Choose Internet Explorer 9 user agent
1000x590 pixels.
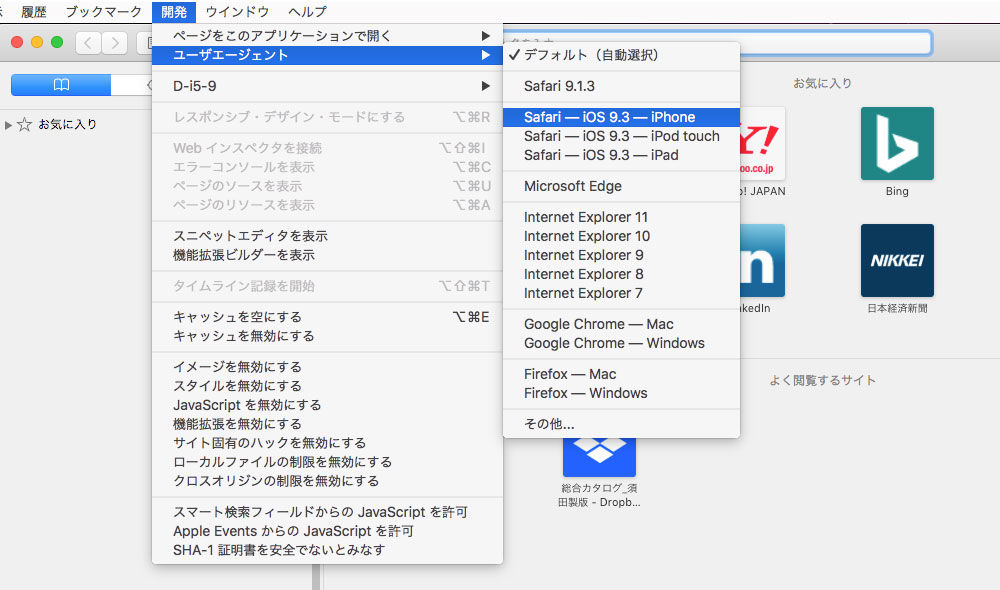[x=621, y=255]
